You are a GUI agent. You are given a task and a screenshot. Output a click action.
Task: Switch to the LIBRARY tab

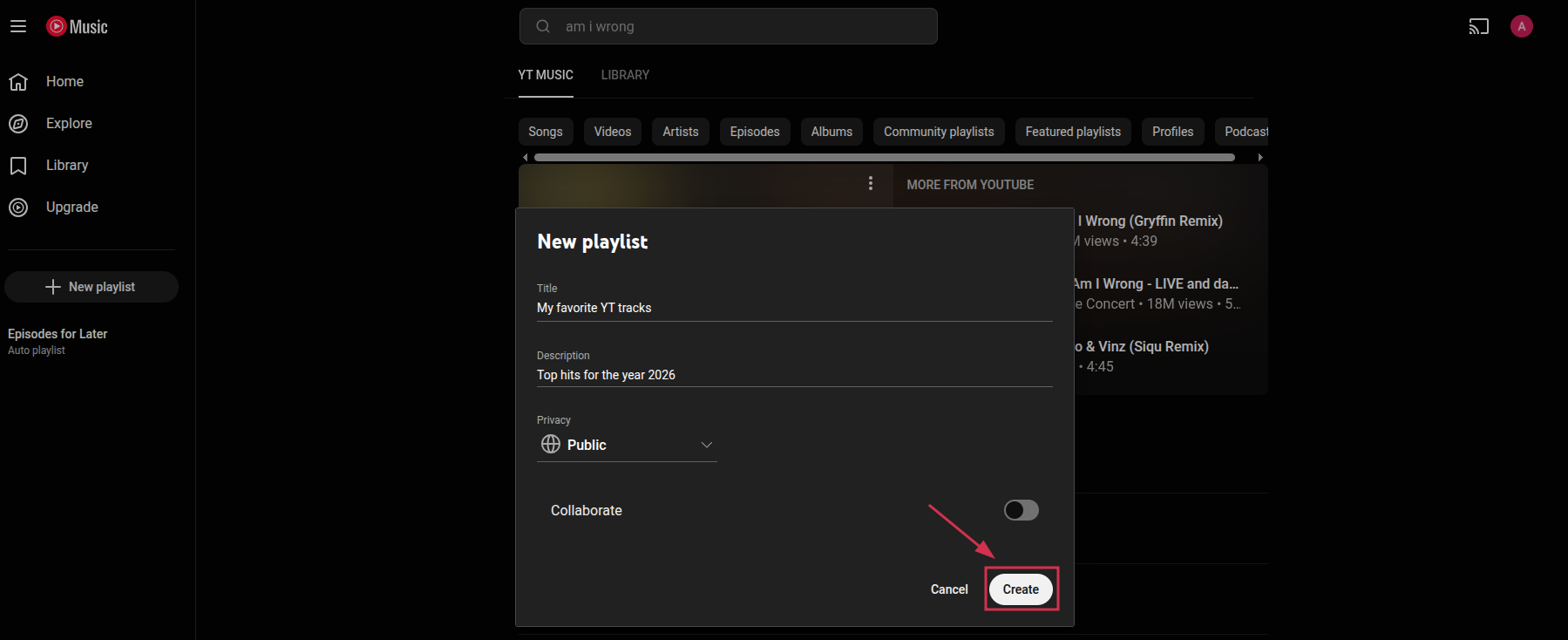tap(625, 75)
